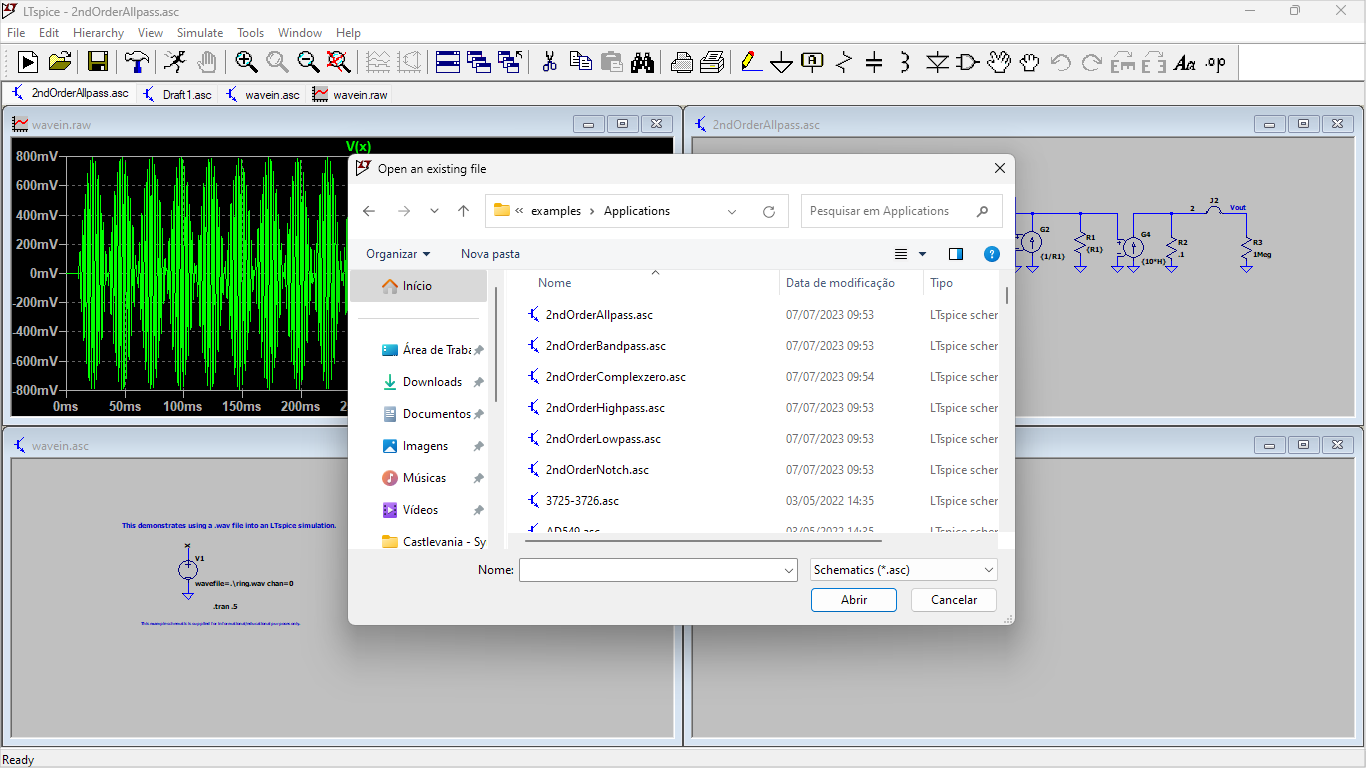Open the Control Panel hammer icon
Screen dimensions: 1366x768
[x=137, y=62]
